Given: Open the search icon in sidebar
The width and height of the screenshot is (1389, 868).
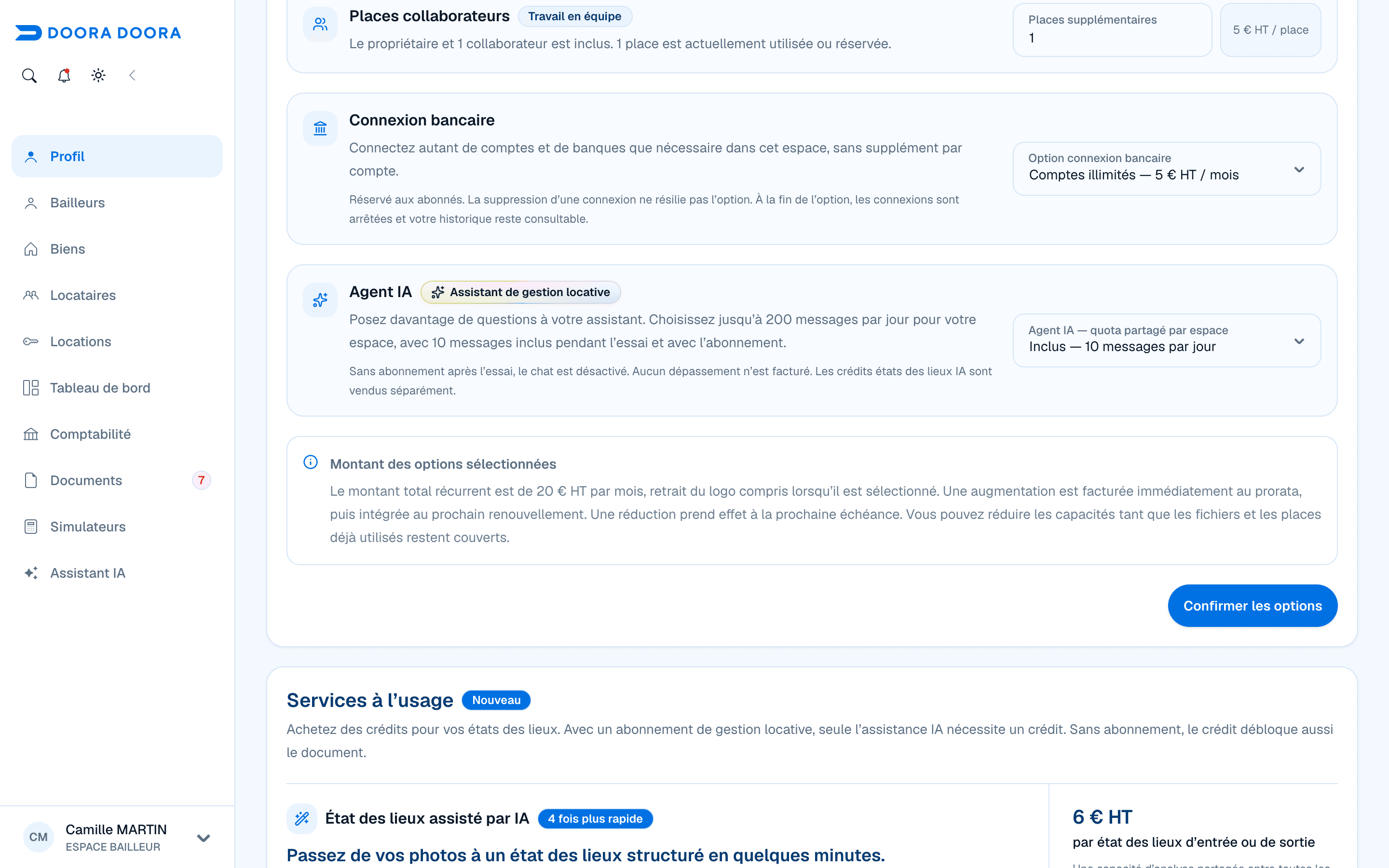Looking at the screenshot, I should pos(29,75).
